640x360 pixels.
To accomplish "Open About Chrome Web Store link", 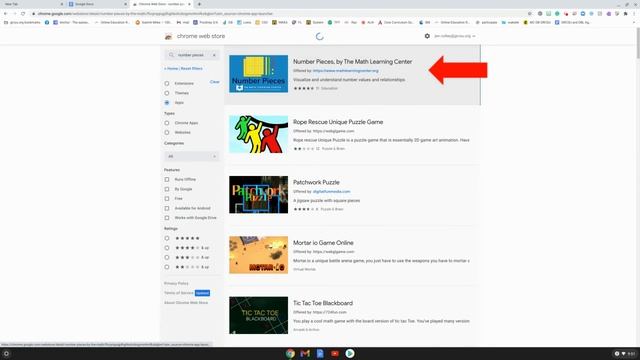I will [x=186, y=303].
